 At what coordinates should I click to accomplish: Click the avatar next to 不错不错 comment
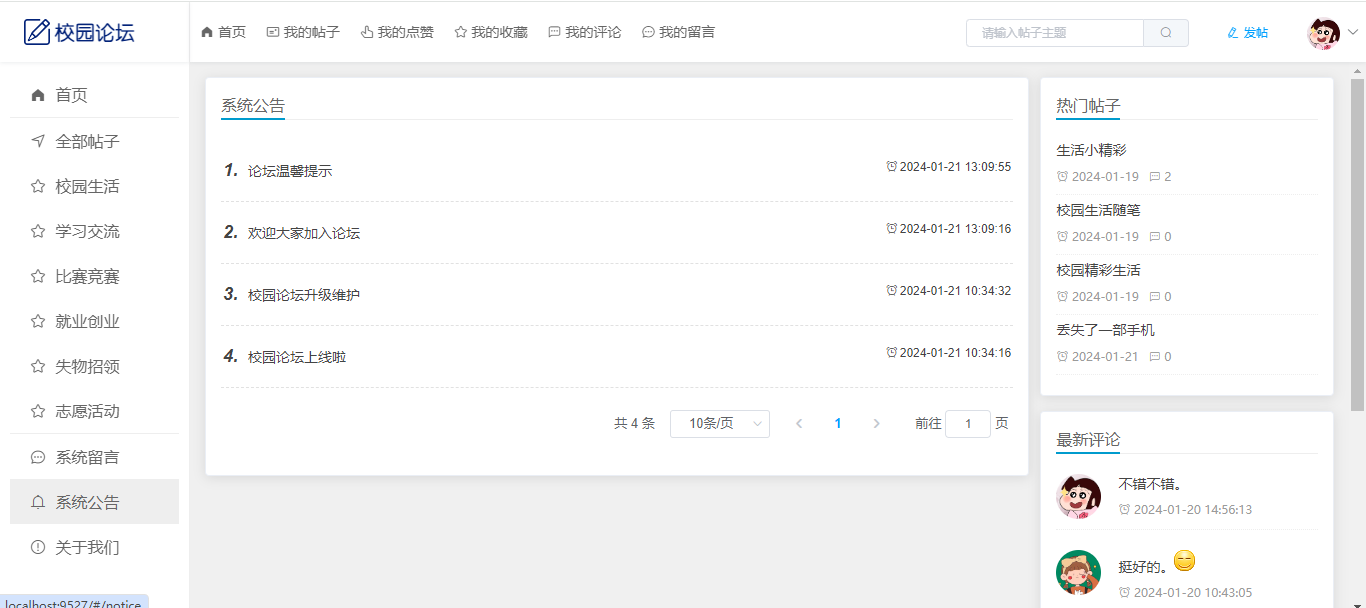1078,496
